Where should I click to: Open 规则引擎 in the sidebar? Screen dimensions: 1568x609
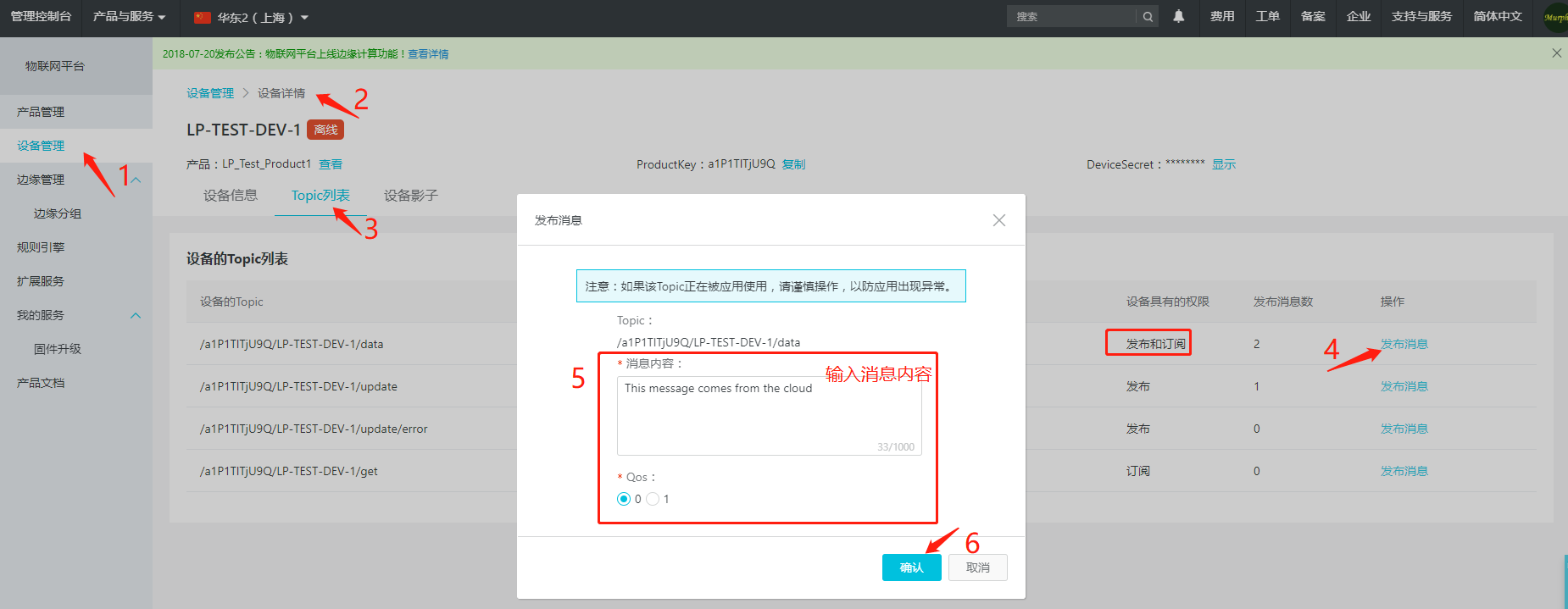(41, 247)
